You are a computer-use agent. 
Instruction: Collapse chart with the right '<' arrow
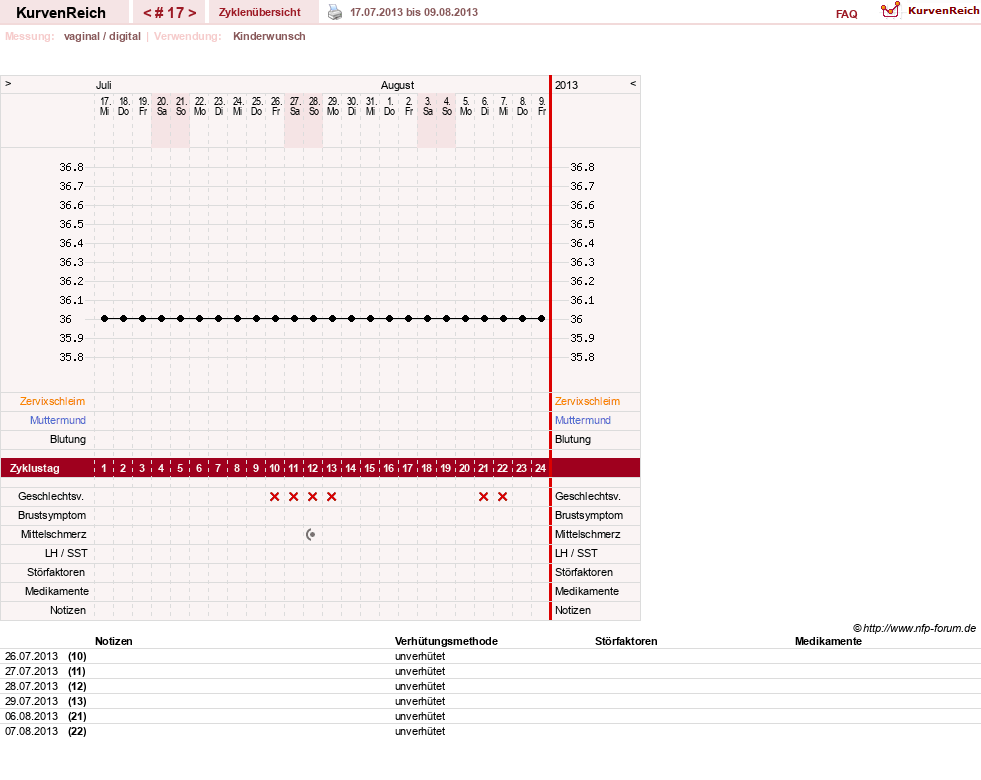coord(633,83)
